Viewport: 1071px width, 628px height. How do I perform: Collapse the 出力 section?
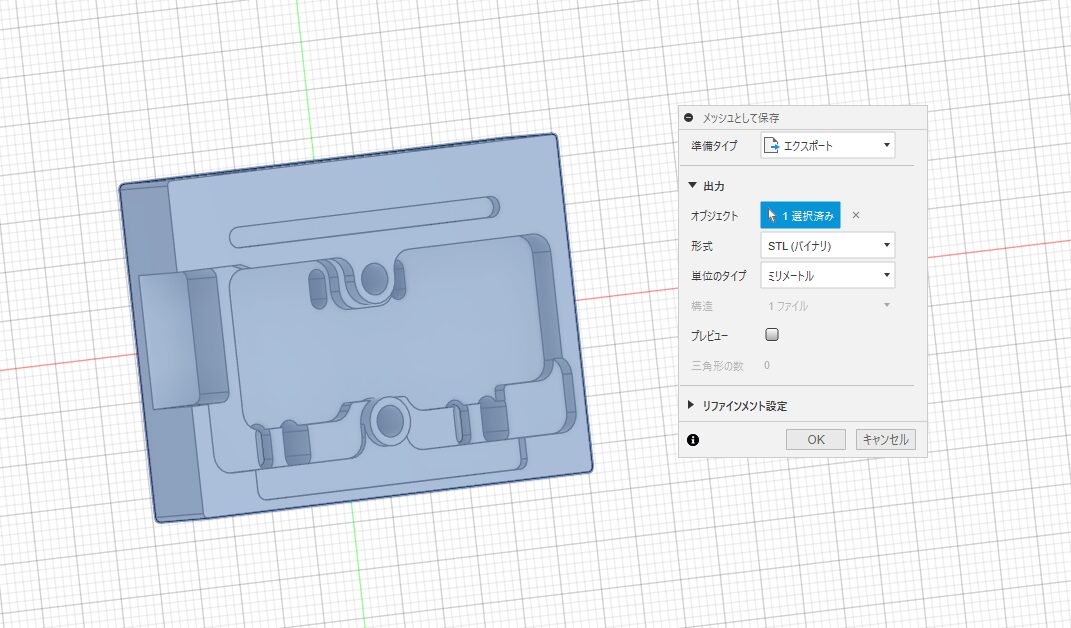point(692,185)
